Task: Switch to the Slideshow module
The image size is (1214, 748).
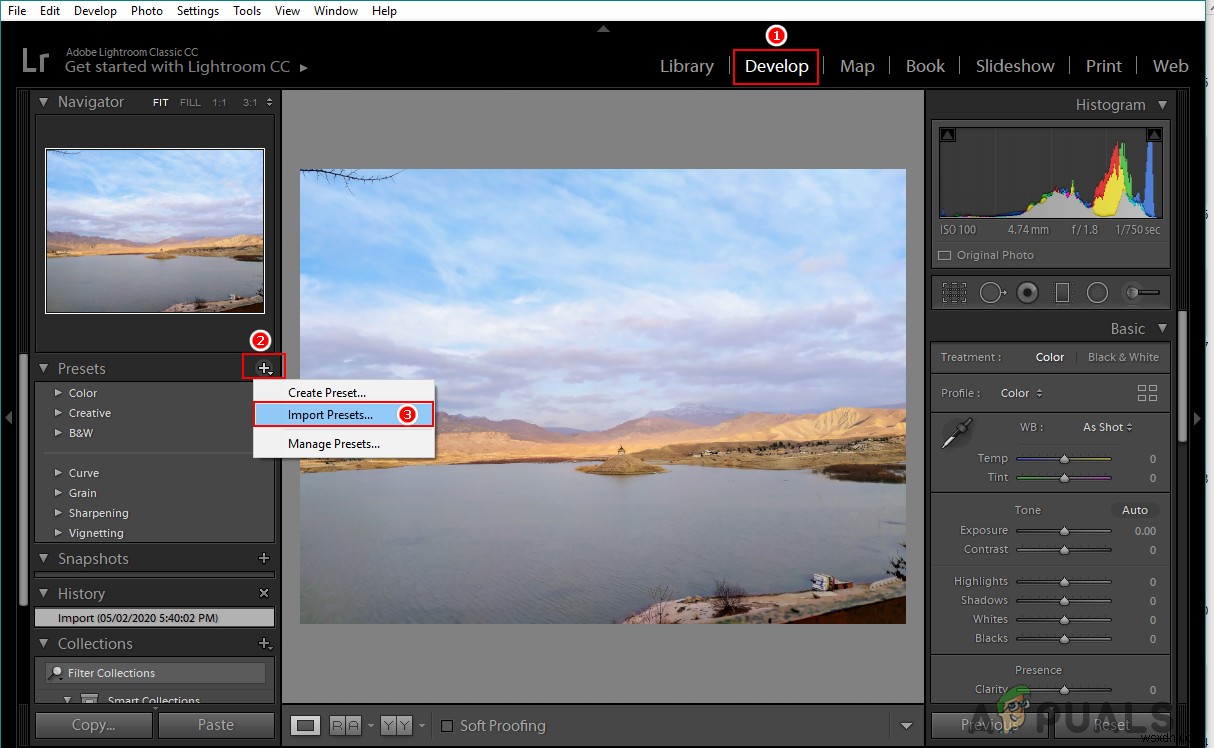Action: coord(1015,66)
